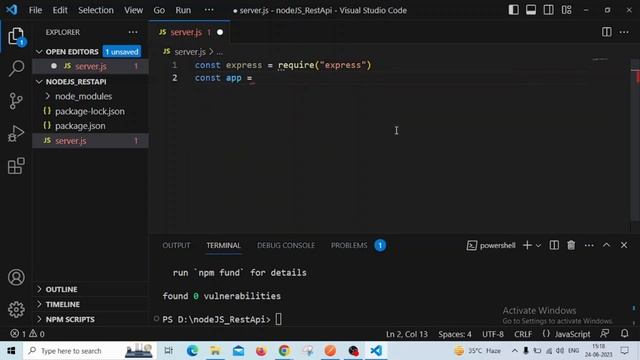640x360 pixels.
Task: Open the Manage gear icon
Action: pos(16,309)
